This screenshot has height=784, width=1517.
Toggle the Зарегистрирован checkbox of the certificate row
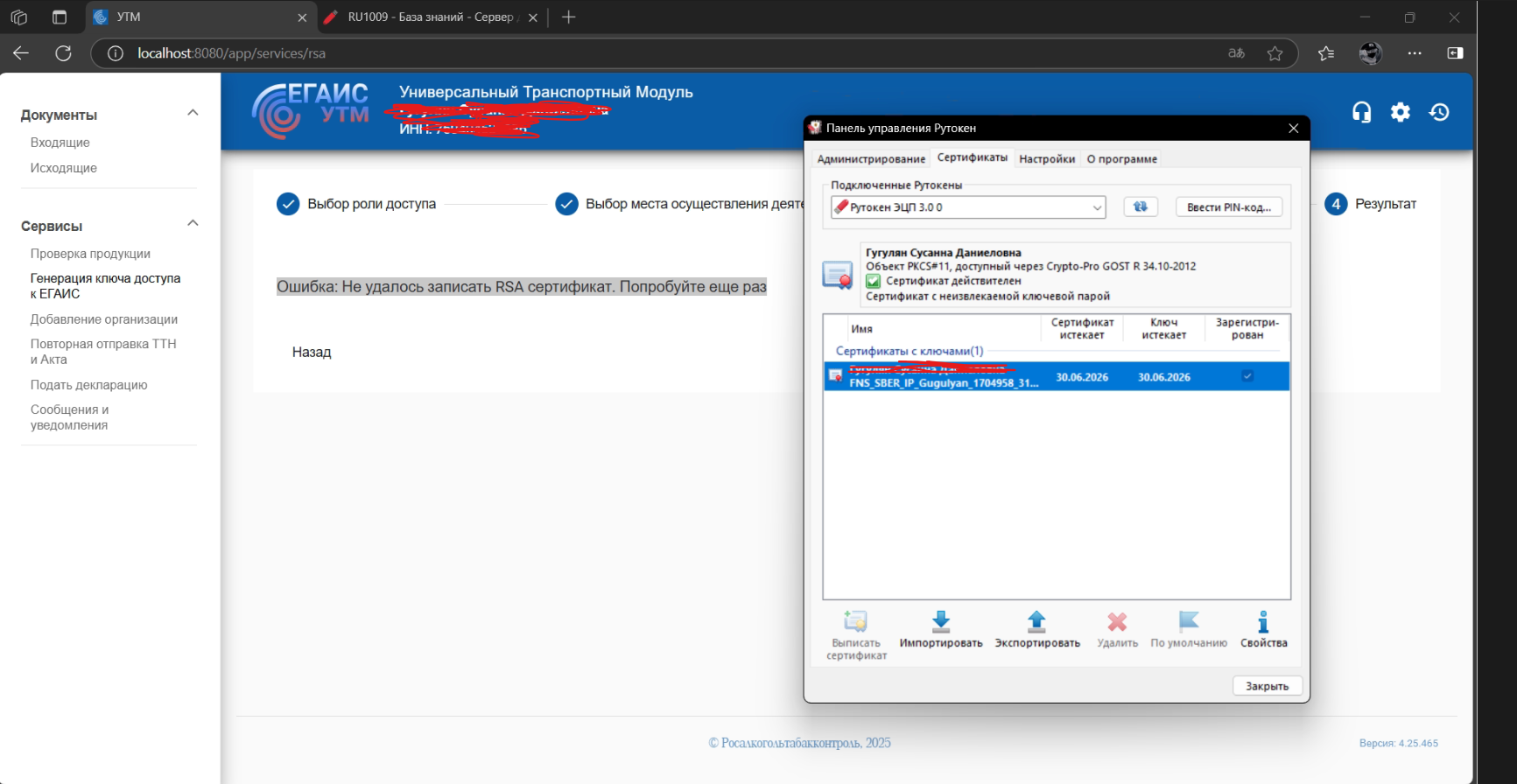[x=1247, y=376]
